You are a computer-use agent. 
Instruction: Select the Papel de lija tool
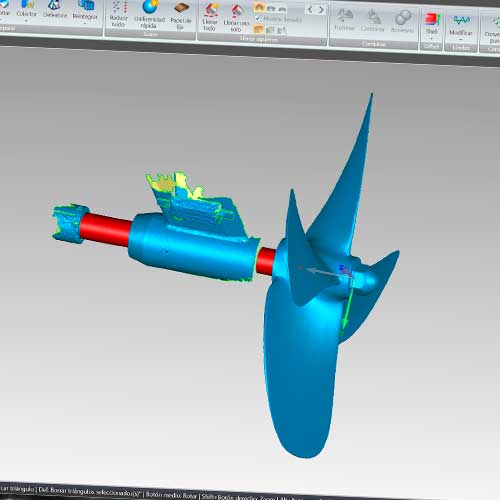point(181,16)
